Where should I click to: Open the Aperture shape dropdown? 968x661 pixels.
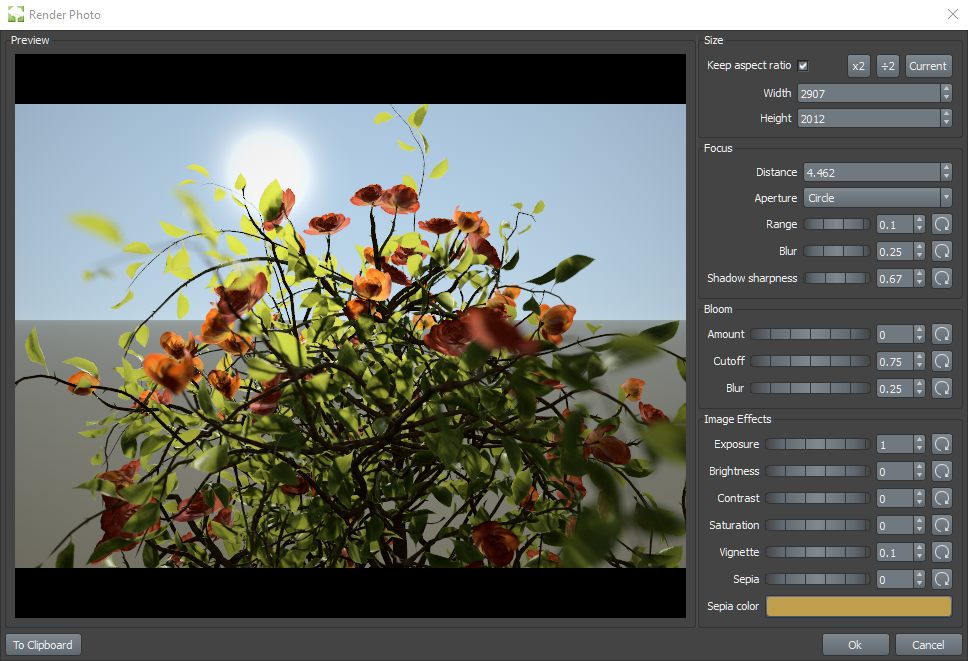coord(877,198)
